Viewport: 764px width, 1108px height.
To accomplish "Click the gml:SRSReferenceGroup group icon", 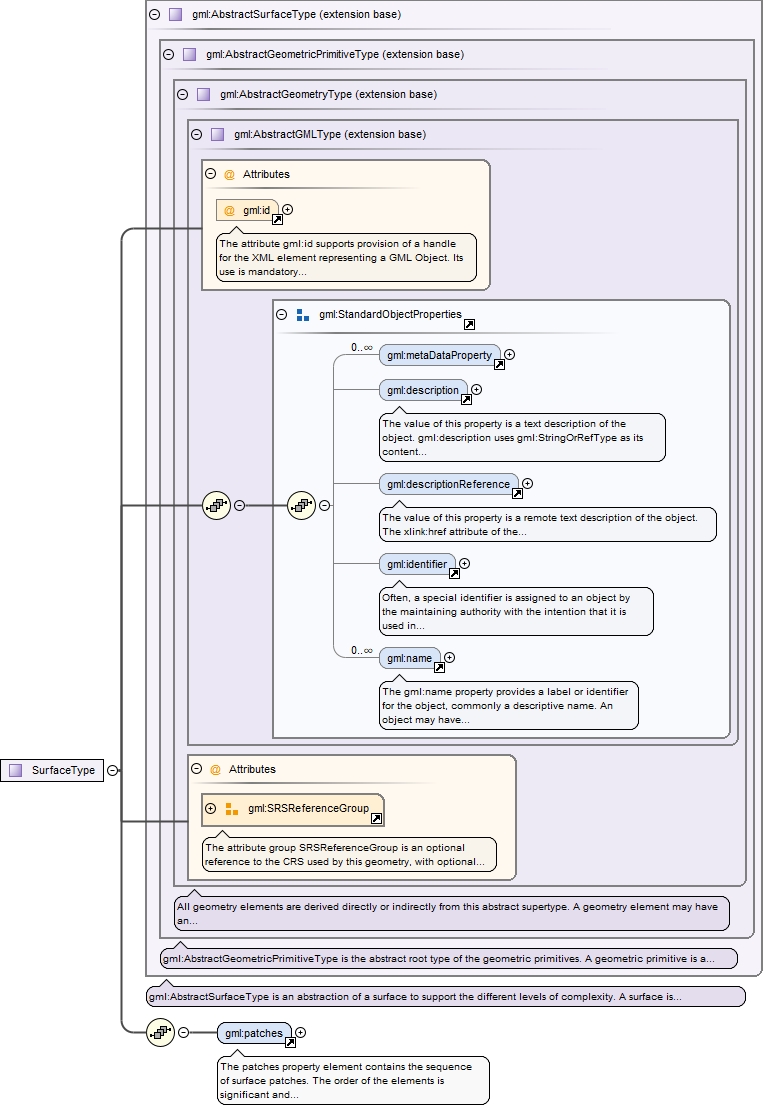I will pyautogui.click(x=231, y=808).
